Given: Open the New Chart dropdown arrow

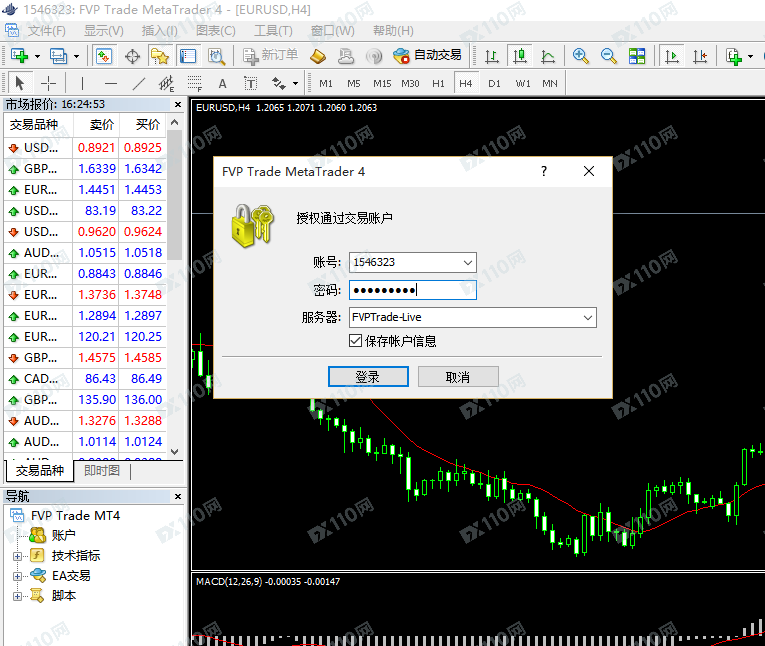Looking at the screenshot, I should [x=38, y=56].
